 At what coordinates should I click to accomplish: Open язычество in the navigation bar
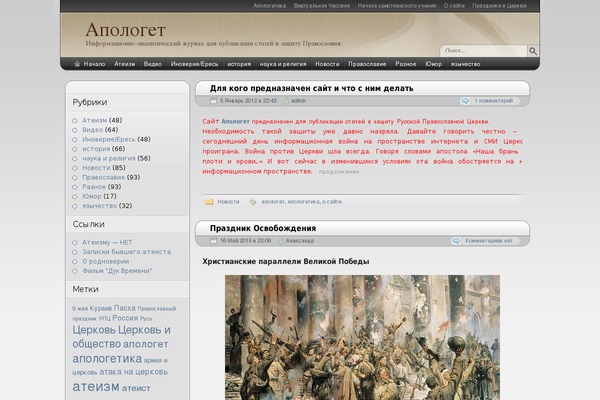point(465,64)
